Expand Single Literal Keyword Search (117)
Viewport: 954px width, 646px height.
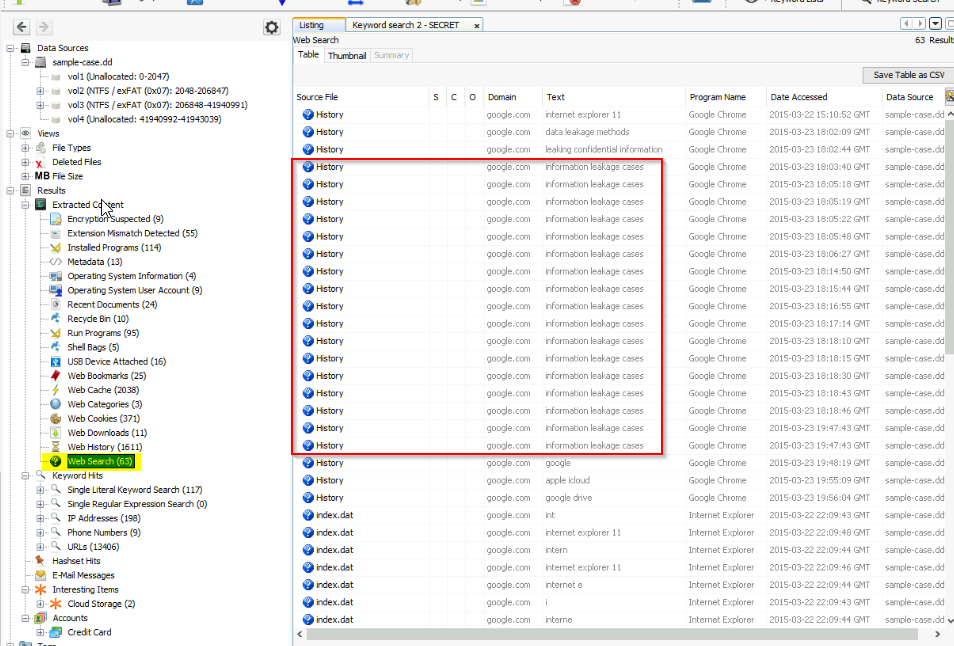pyautogui.click(x=40, y=490)
